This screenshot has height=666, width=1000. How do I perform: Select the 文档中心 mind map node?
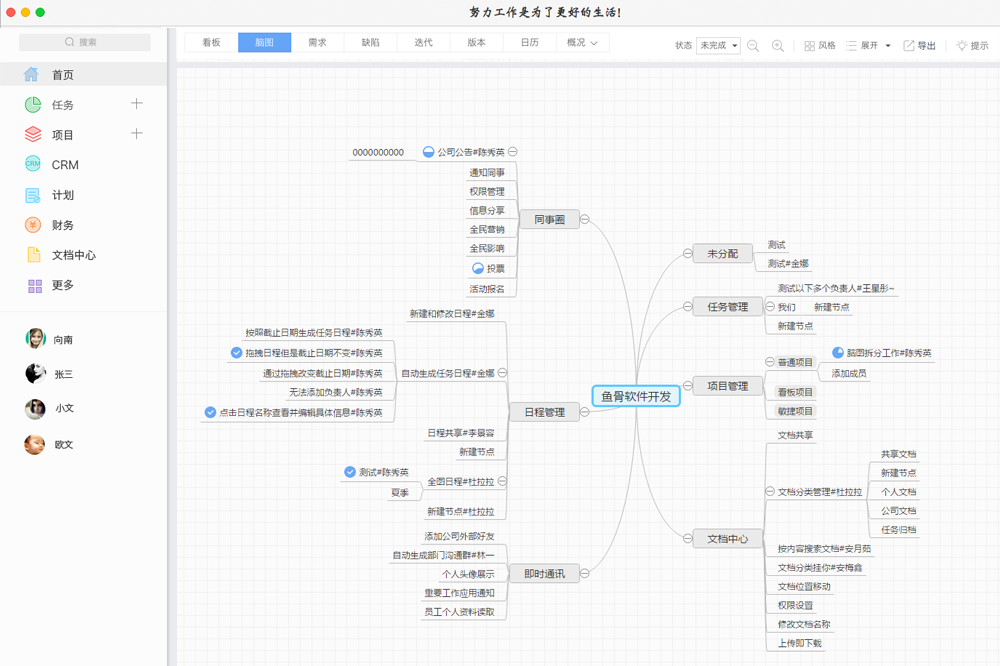727,539
